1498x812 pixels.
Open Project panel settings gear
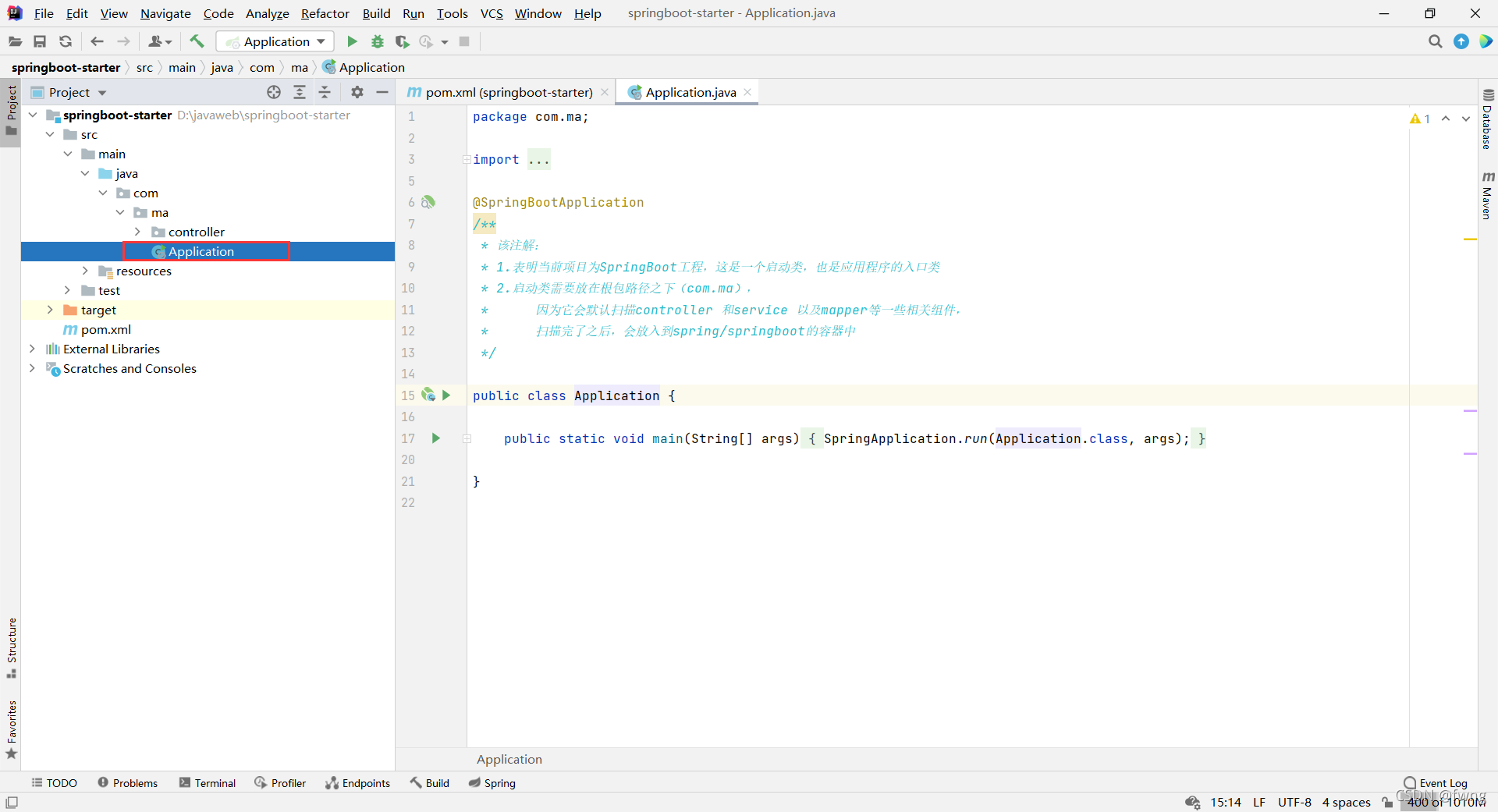(357, 92)
